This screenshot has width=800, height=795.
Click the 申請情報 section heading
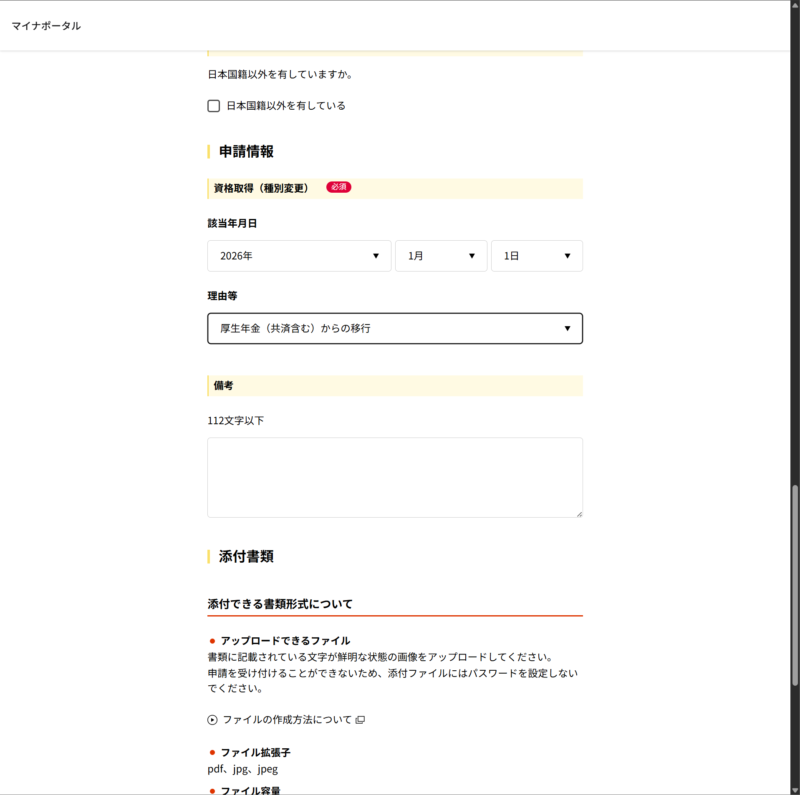(x=246, y=152)
